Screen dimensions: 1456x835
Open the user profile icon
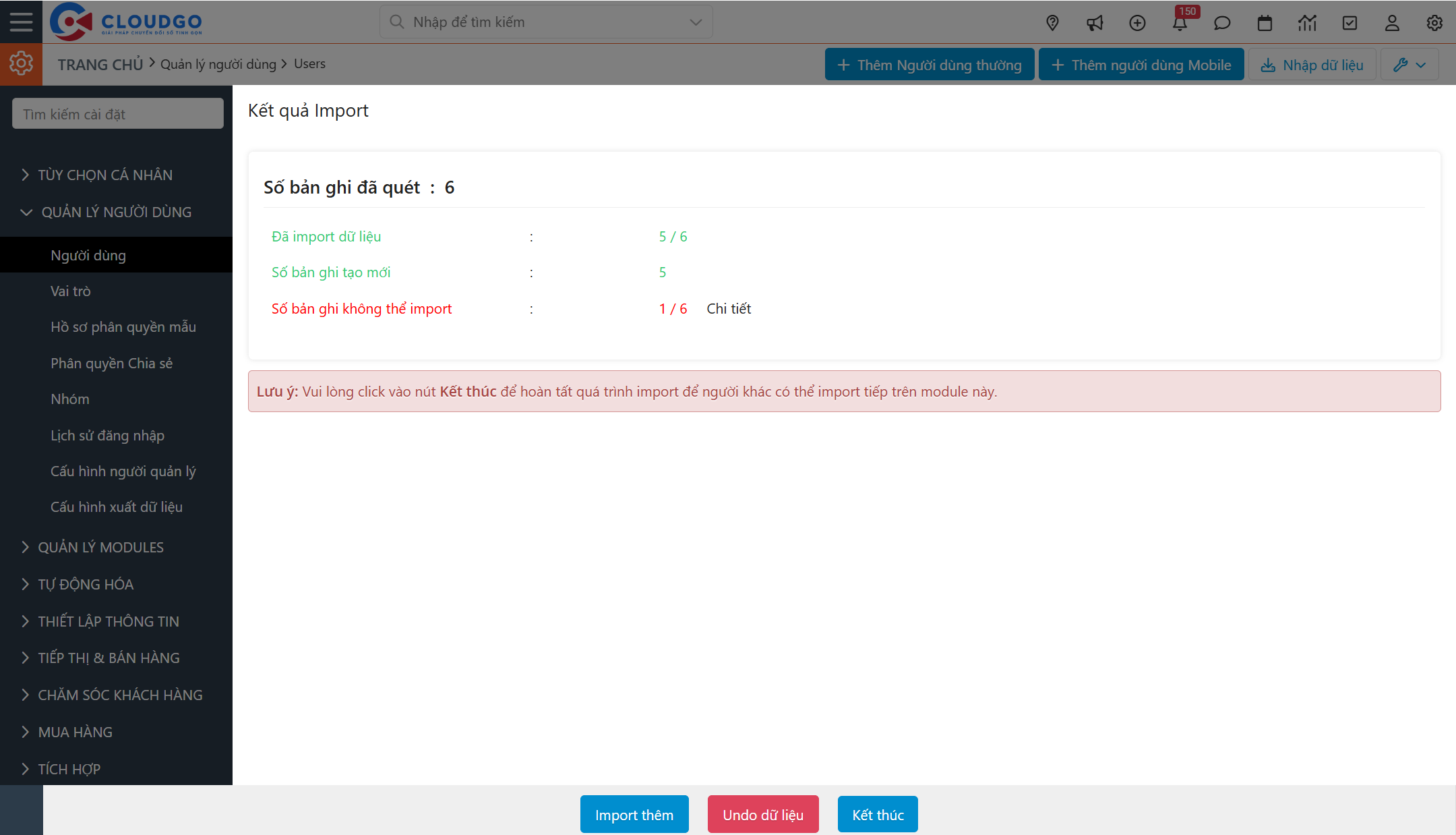(x=1392, y=22)
